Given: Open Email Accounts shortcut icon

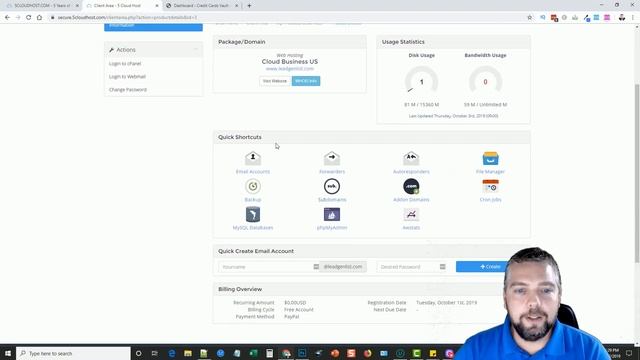Looking at the screenshot, I should pos(253,158).
